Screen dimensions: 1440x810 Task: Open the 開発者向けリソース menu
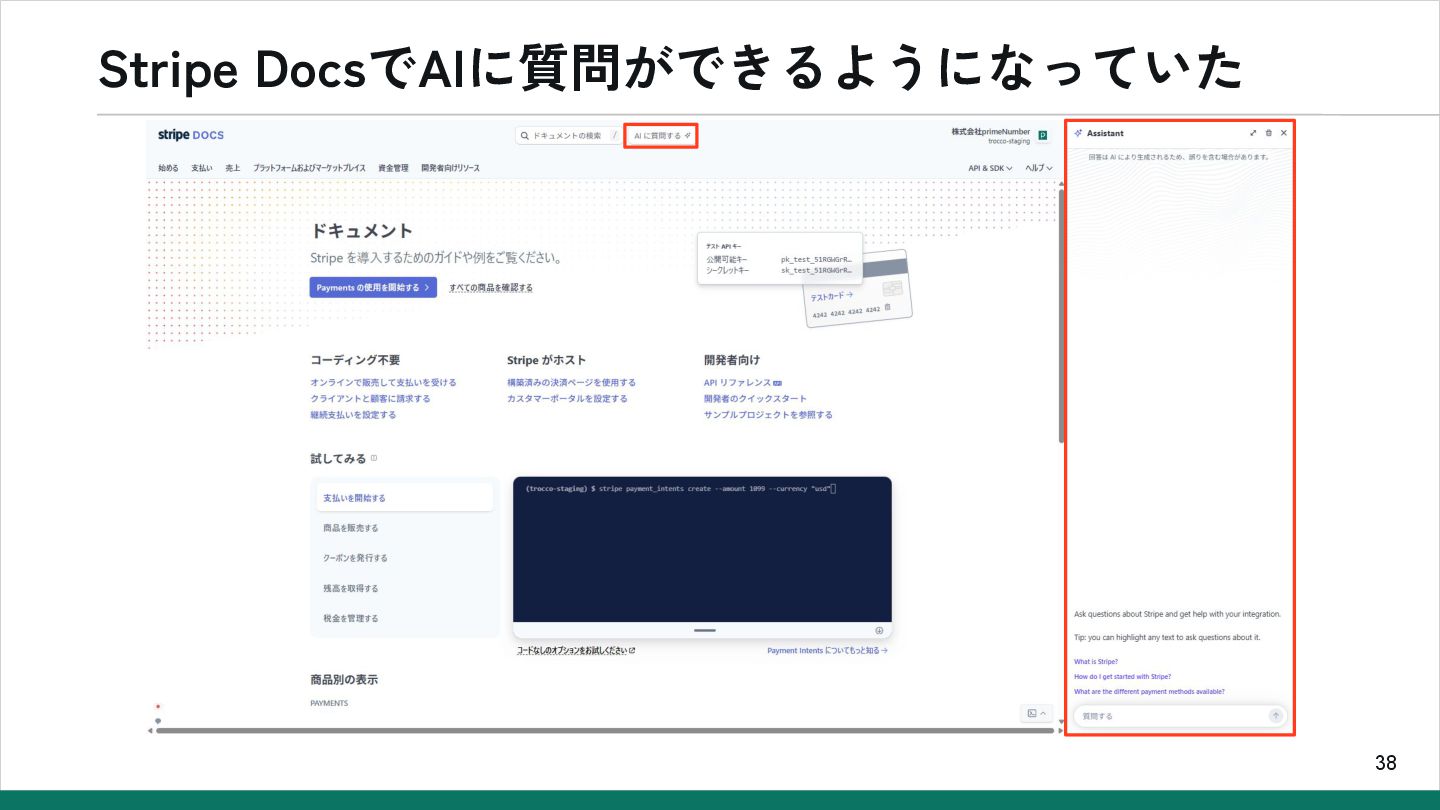450,168
